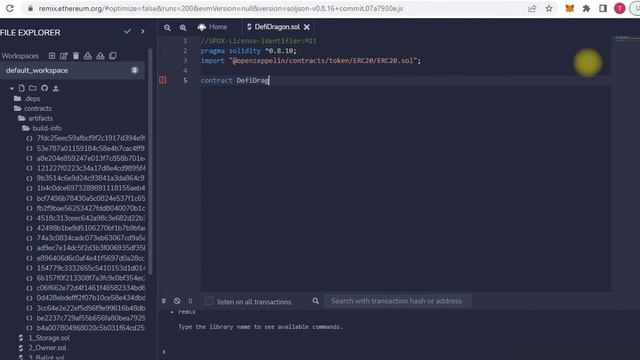Image resolution: width=640 pixels, height=360 pixels.
Task: Expand the File Explorer panel chevron
Action: pyautogui.click(x=142, y=31)
